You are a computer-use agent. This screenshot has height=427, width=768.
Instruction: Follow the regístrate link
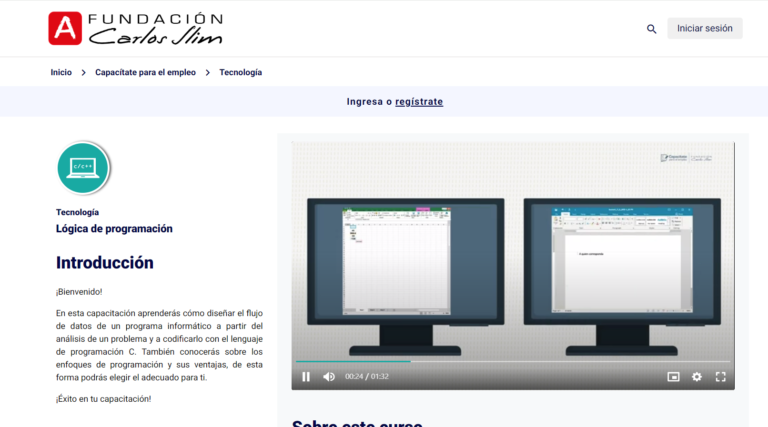pos(419,102)
